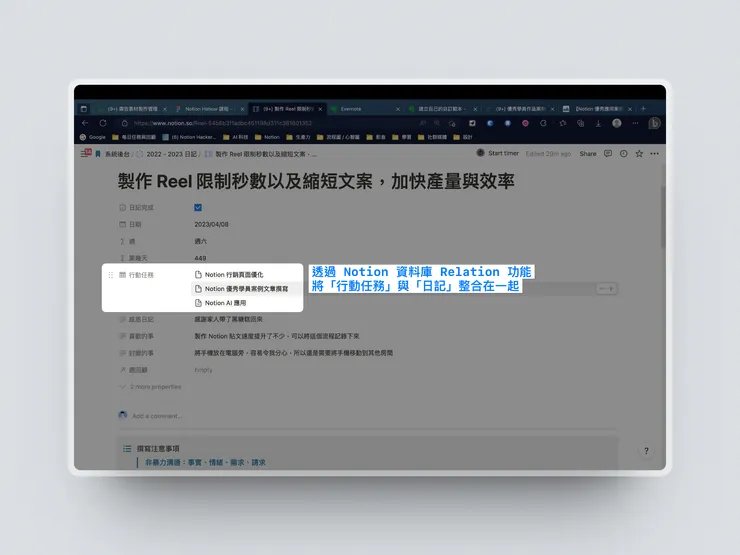Close the Evernote browser tab
Image resolution: width=740 pixels, height=555 pixels.
pyautogui.click(x=398, y=109)
